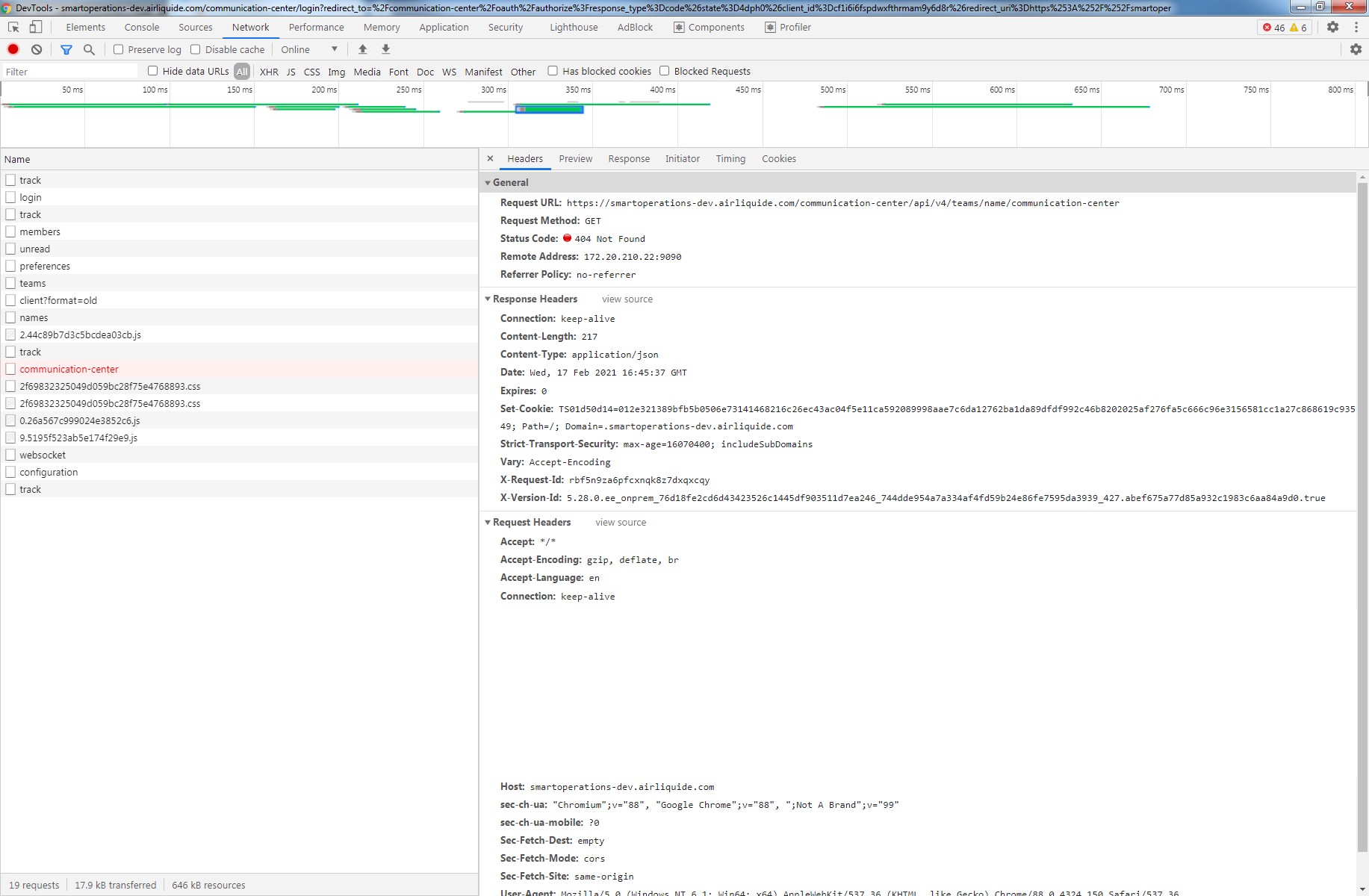Open the Response tab of the request
The image size is (1369, 896).
pos(629,158)
